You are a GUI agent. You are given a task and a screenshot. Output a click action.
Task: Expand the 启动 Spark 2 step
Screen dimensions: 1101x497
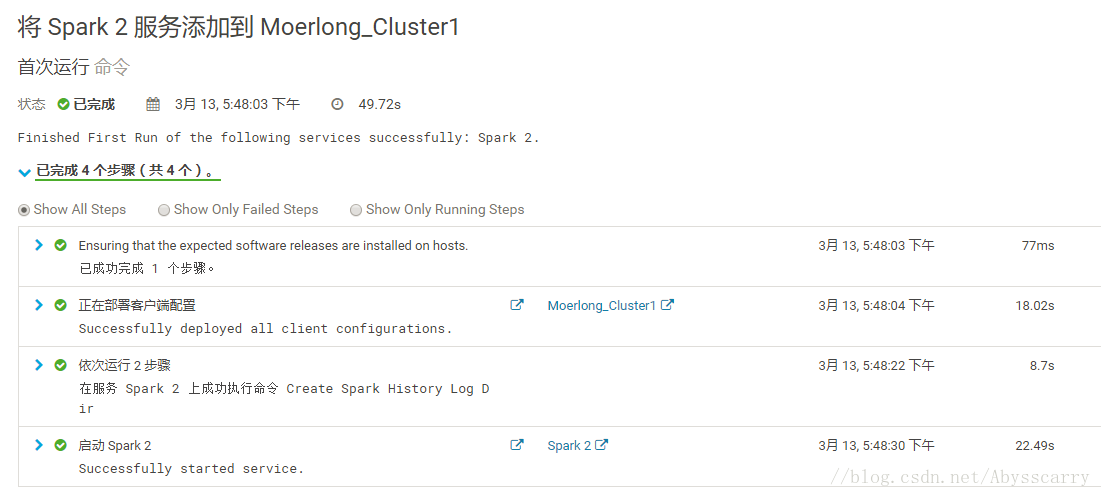pos(39,445)
